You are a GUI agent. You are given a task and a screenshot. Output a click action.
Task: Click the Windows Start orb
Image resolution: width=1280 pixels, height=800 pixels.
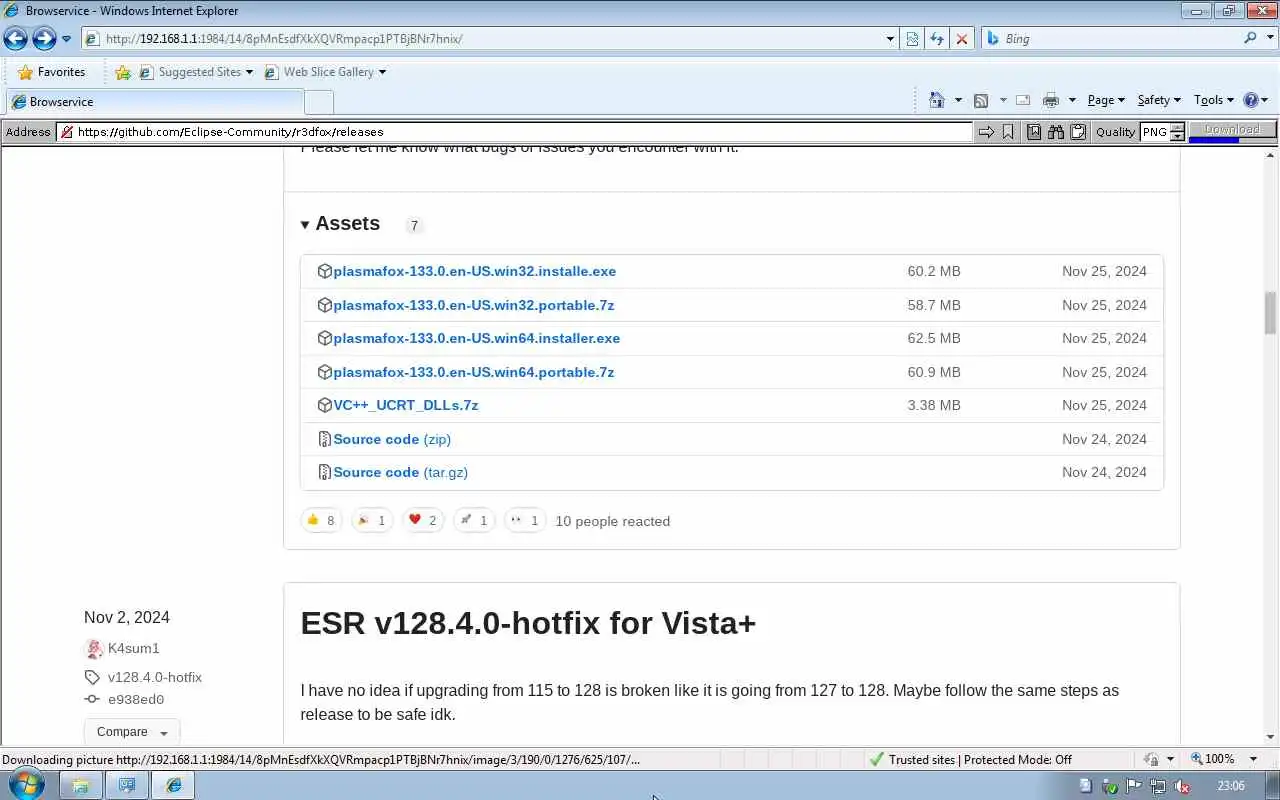[27, 784]
